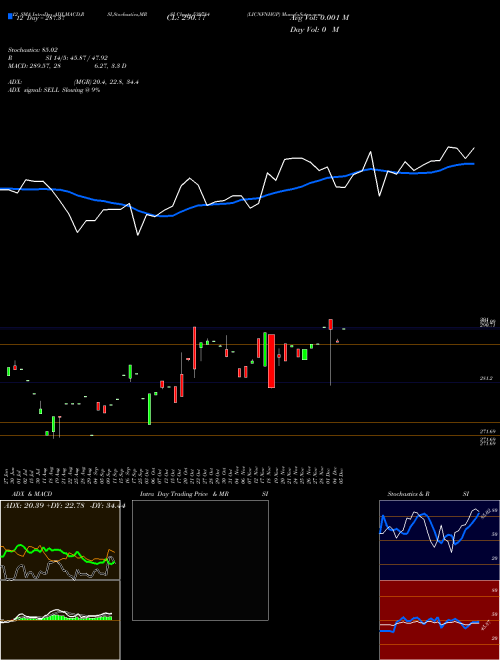The height and width of the screenshot is (660, 500).
Task: Click the first 271.69 price level label
Action: point(487,431)
